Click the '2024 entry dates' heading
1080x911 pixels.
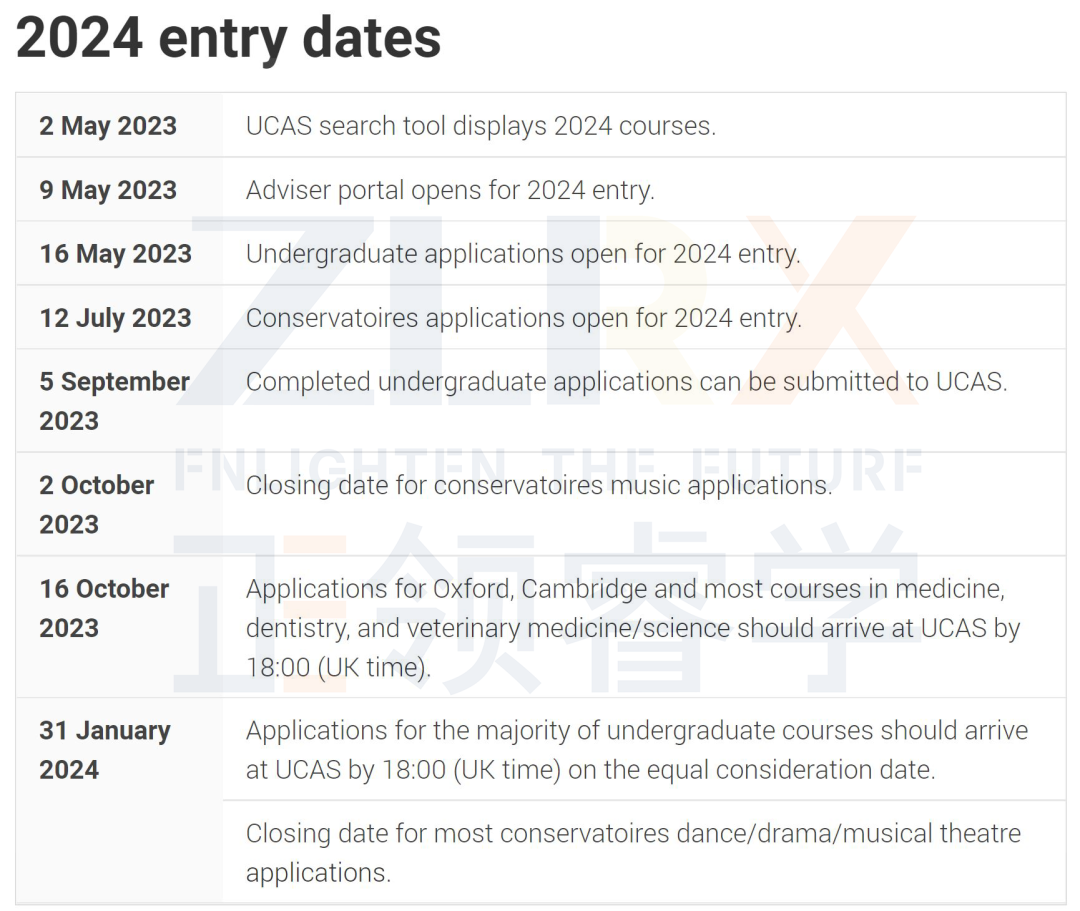click(x=228, y=39)
